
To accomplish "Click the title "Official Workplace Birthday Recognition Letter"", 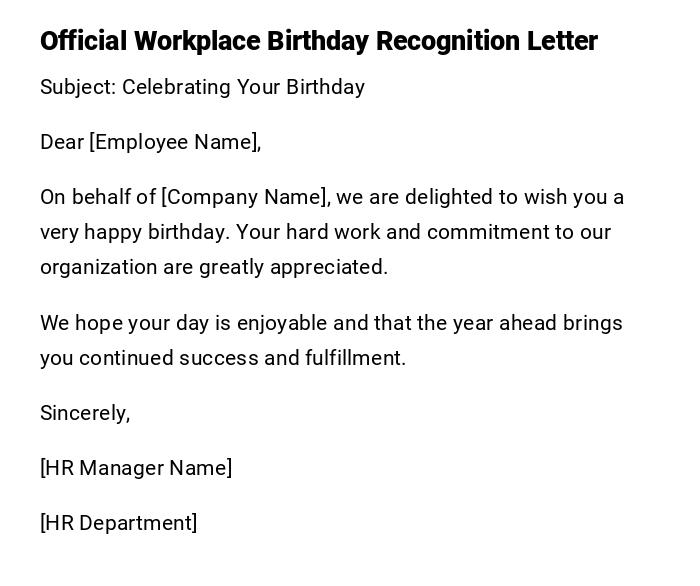I will [x=318, y=41].
